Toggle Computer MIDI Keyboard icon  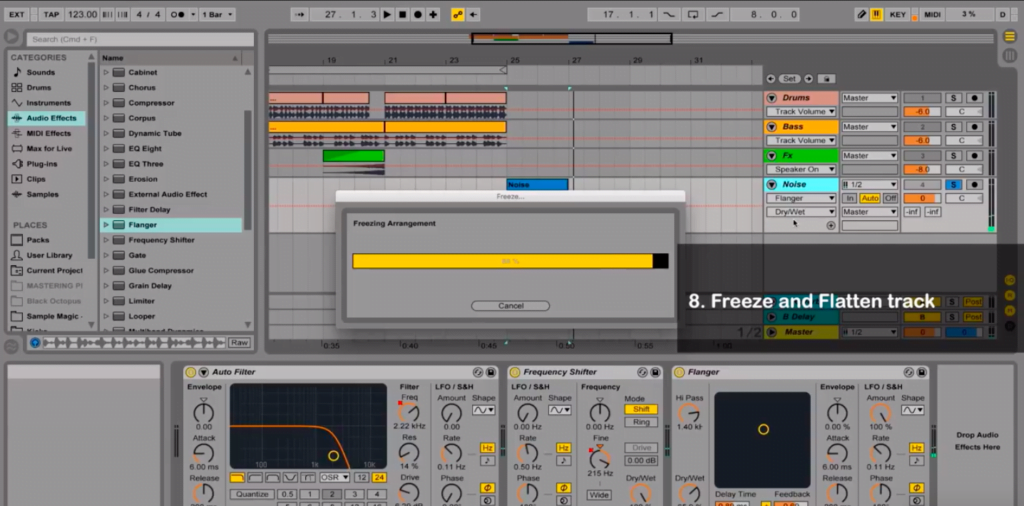point(876,14)
